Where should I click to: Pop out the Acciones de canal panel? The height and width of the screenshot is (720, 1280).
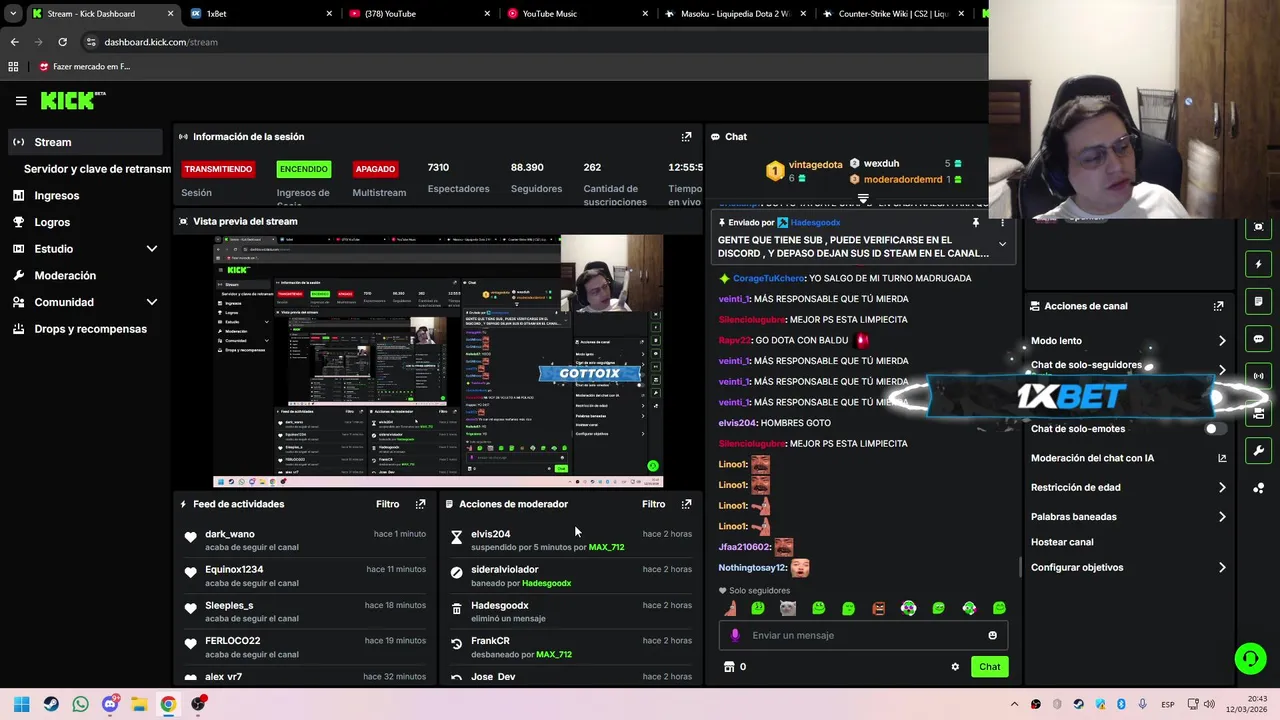(1218, 306)
